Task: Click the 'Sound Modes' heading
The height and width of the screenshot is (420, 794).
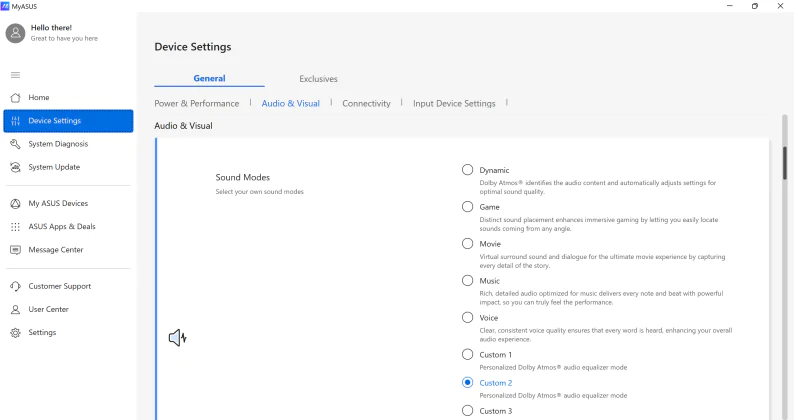Action: (x=243, y=177)
